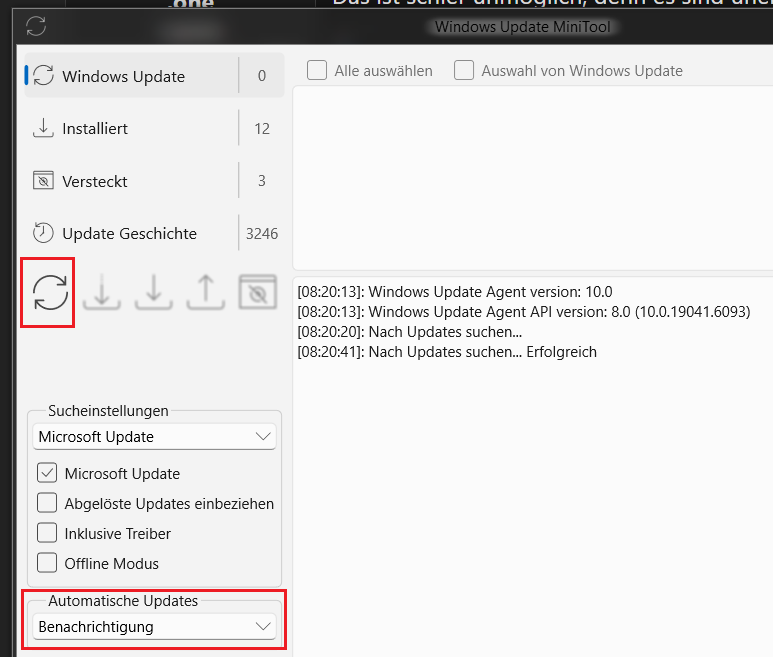
Task: Enable the Offline Modus checkbox
Action: coord(47,563)
